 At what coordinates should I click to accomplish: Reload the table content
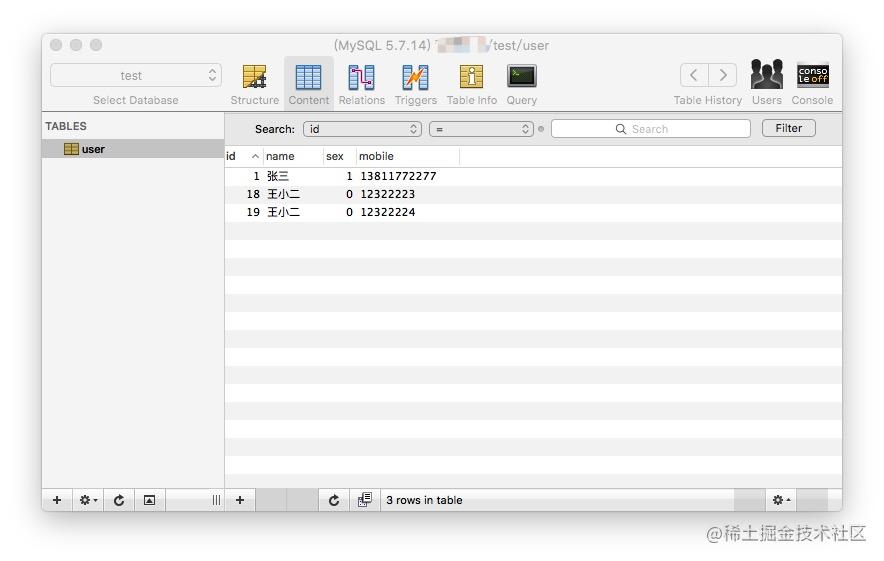334,500
